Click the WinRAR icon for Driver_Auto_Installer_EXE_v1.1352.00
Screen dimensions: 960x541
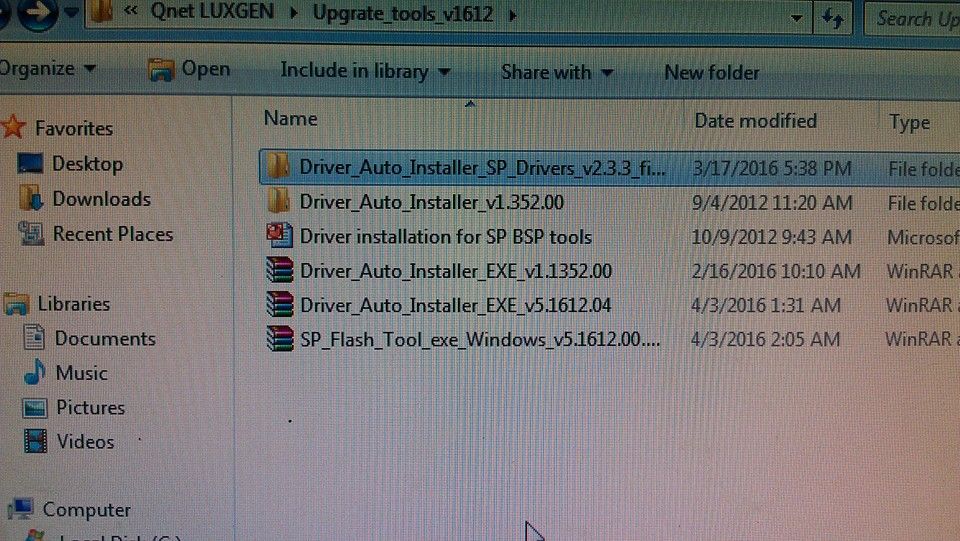279,270
